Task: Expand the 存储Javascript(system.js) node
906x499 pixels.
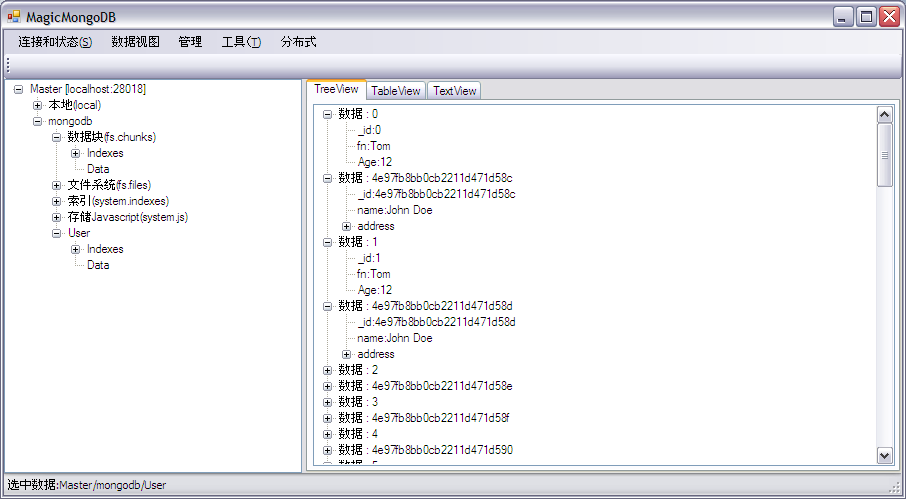Action: coord(56,218)
